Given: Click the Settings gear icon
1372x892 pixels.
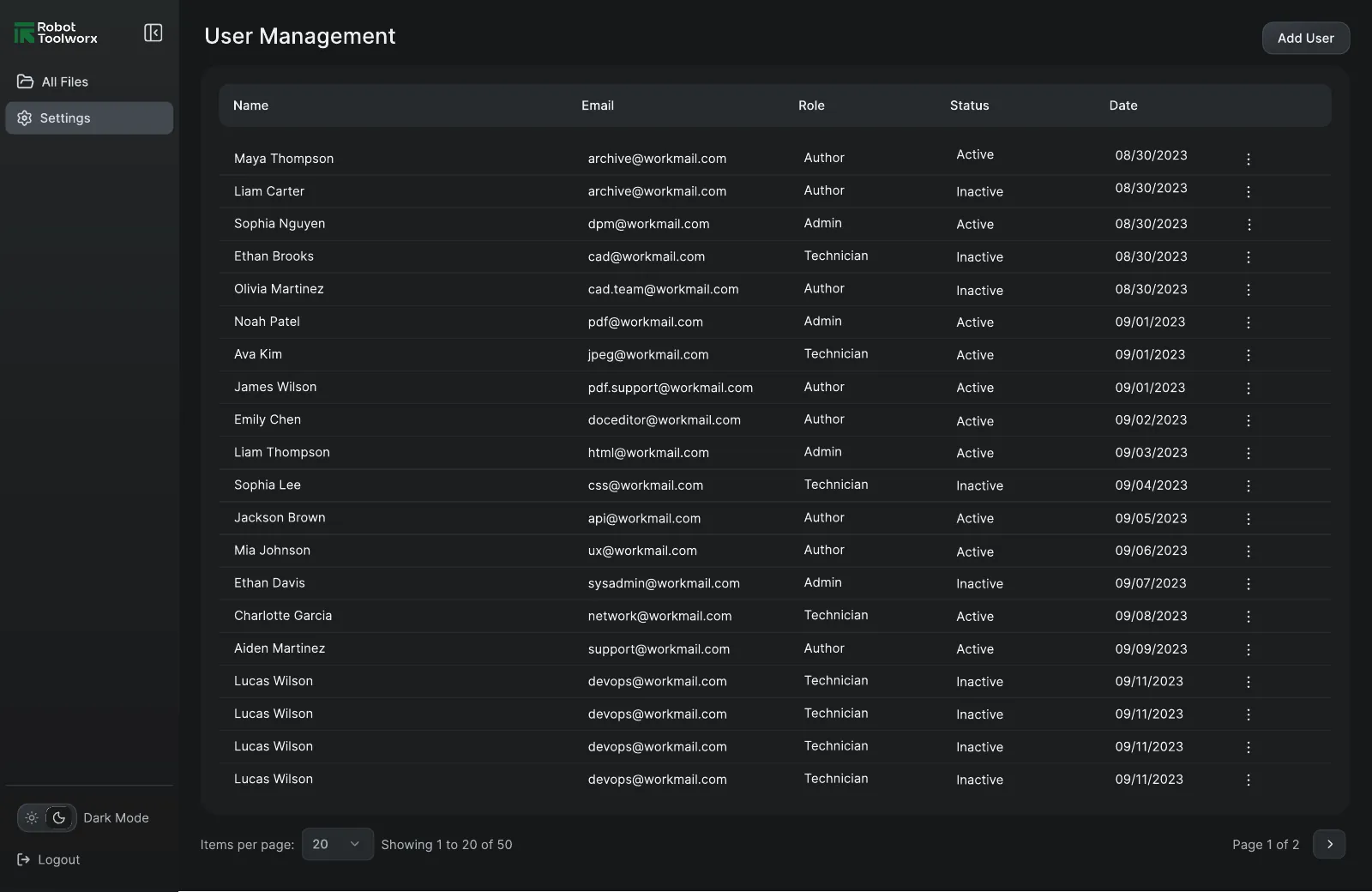Looking at the screenshot, I should tap(24, 118).
